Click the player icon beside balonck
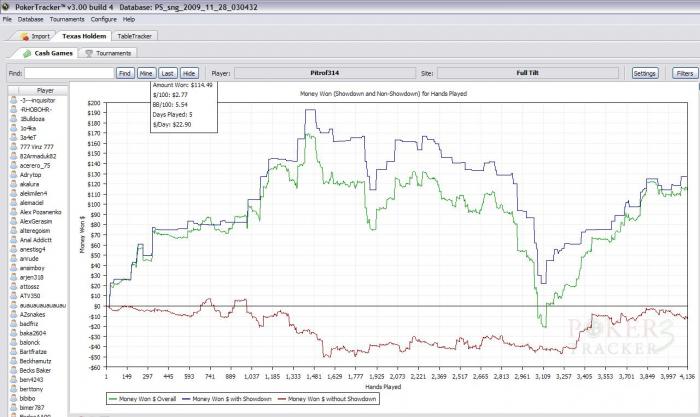The image size is (700, 417). tap(14, 342)
